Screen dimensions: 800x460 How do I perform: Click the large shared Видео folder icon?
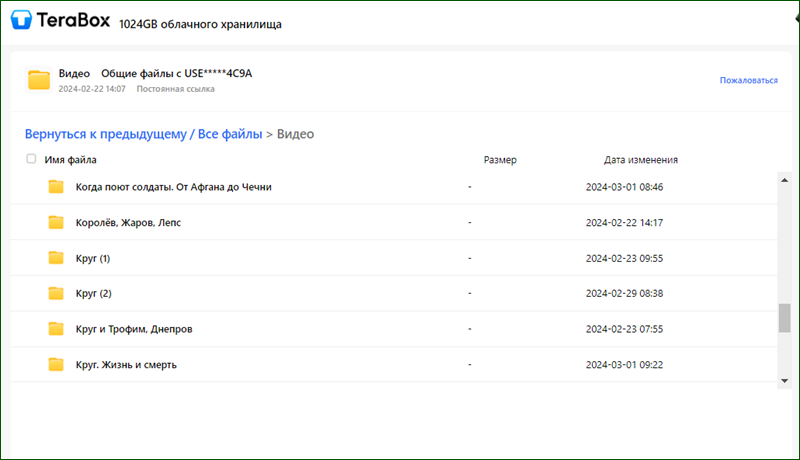[39, 80]
